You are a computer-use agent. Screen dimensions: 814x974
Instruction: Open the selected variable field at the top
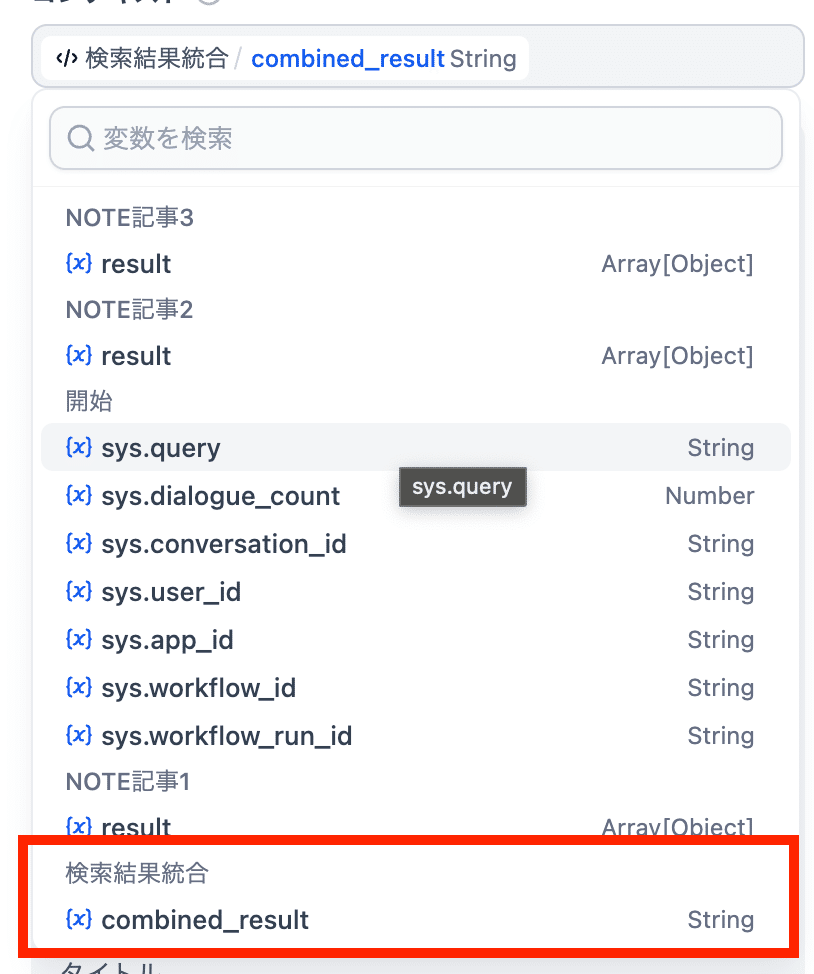pos(660,58)
